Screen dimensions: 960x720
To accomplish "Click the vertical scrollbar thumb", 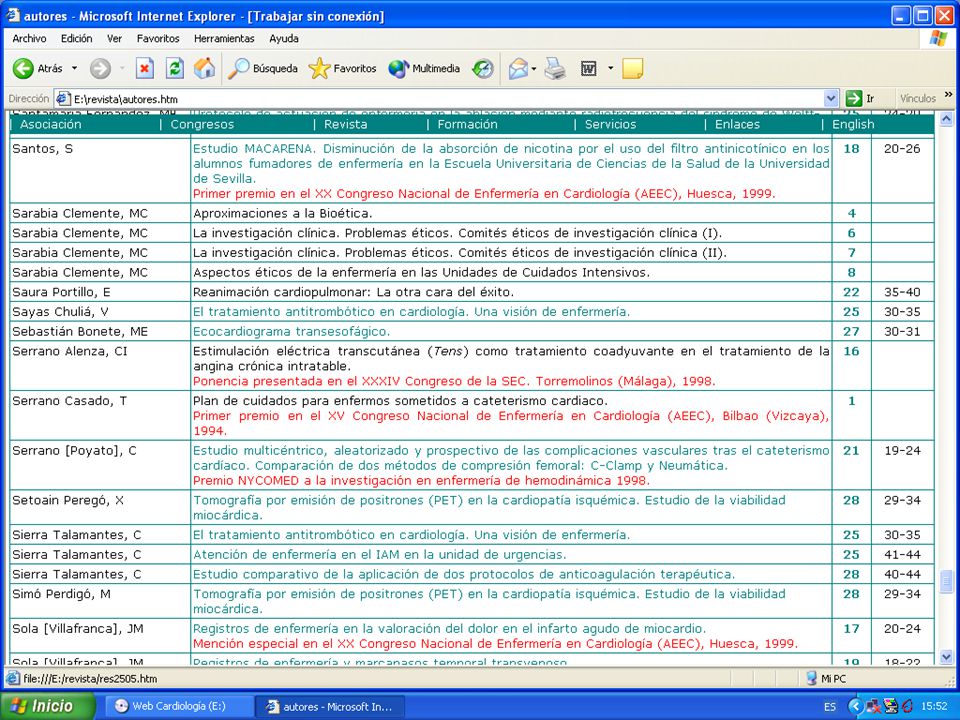I will pyautogui.click(x=947, y=581).
